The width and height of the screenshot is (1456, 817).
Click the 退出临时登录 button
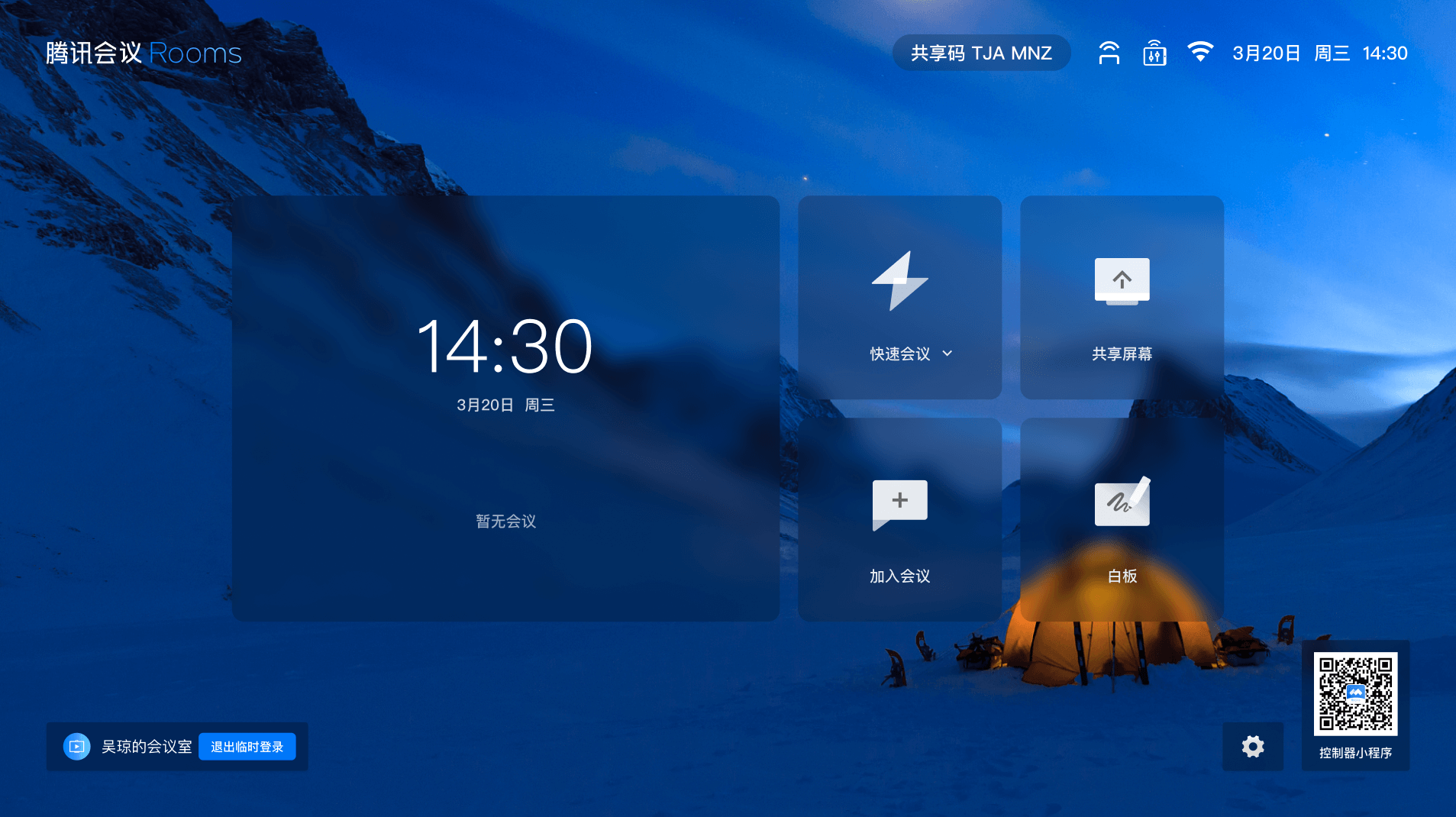click(247, 746)
